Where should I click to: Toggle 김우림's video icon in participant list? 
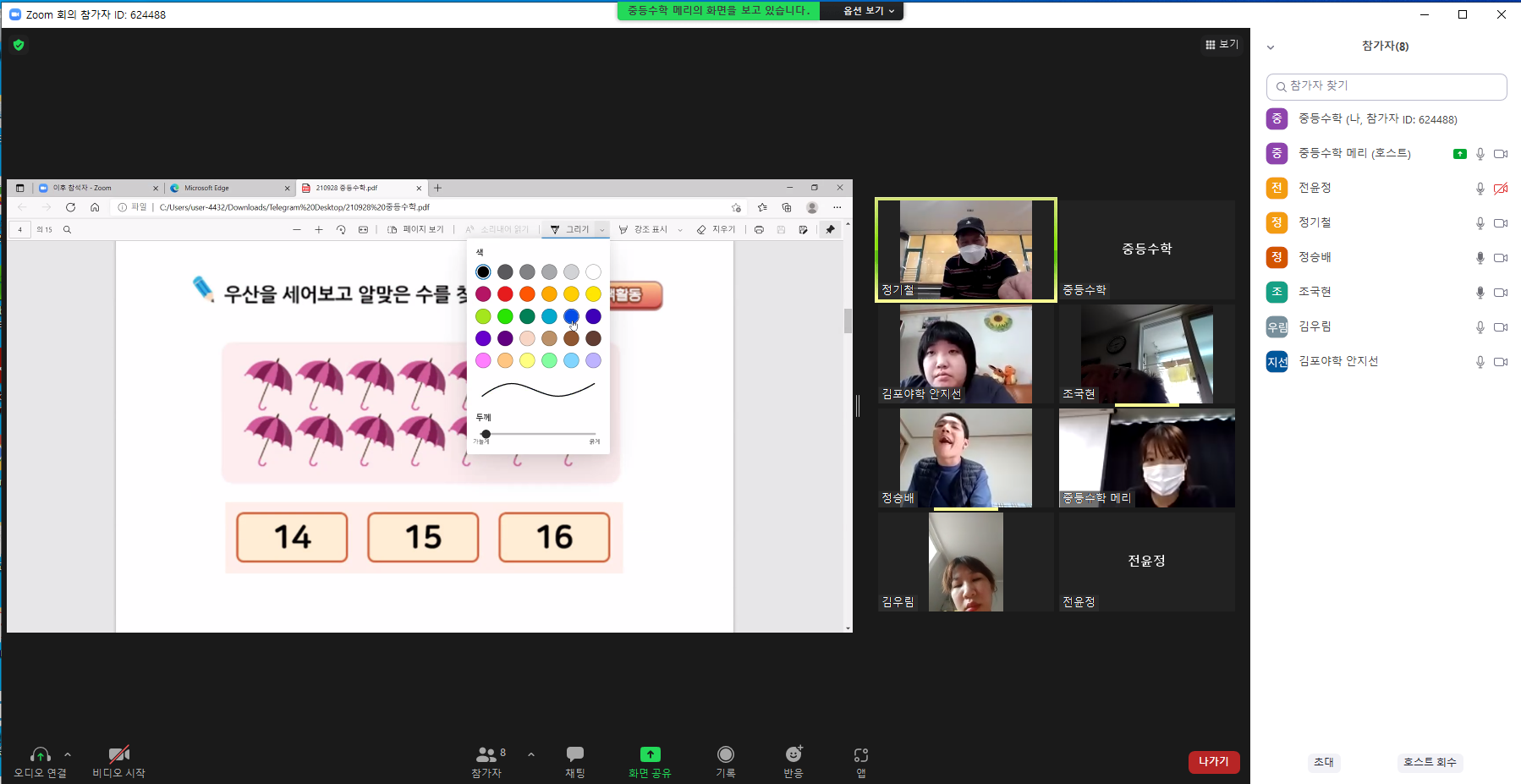[1501, 327]
